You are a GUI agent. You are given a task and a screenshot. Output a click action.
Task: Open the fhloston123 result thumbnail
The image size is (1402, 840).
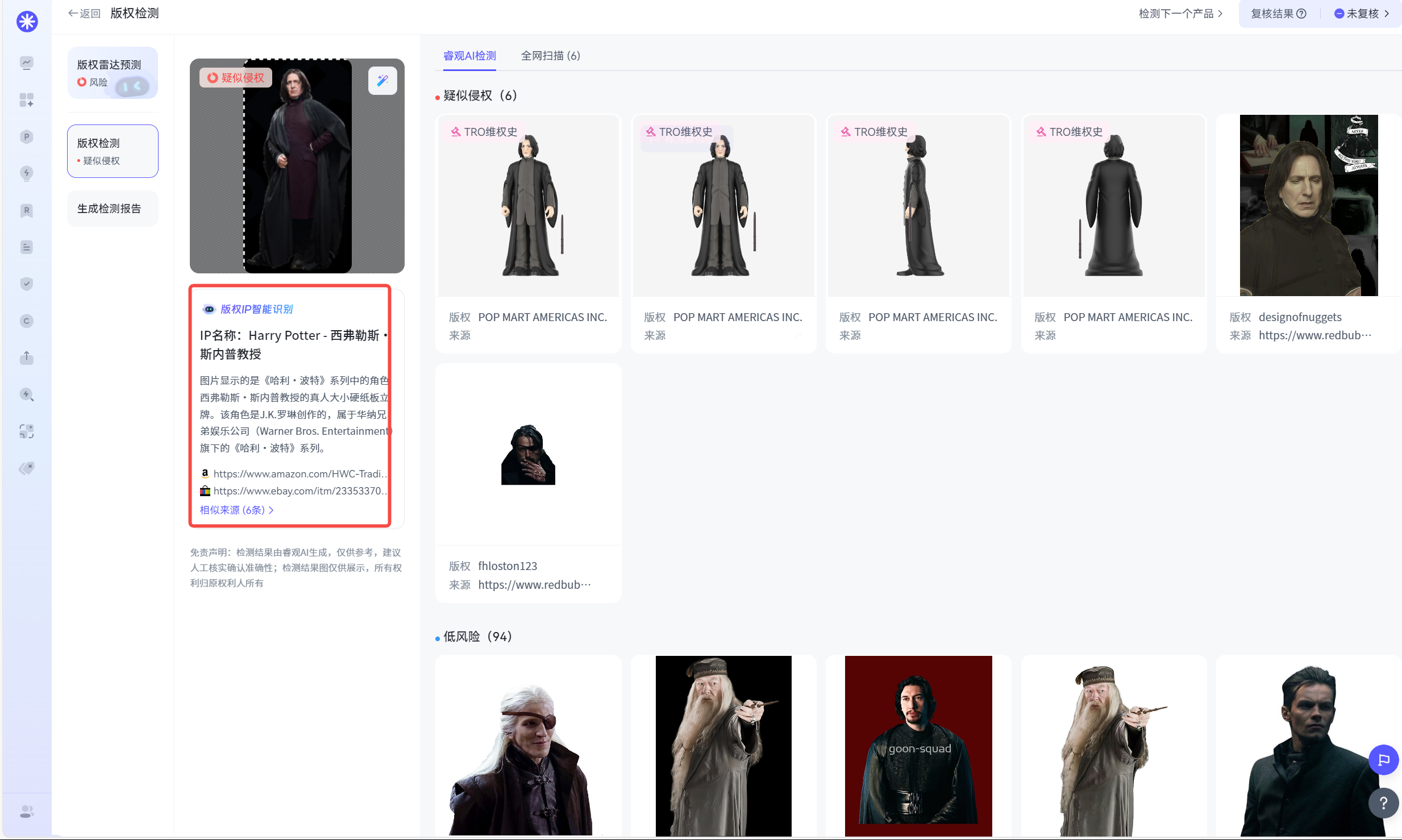[528, 455]
